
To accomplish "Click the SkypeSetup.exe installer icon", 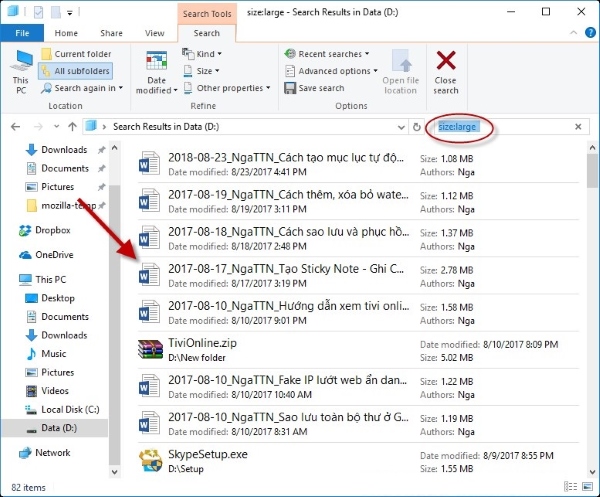I will (x=149, y=461).
